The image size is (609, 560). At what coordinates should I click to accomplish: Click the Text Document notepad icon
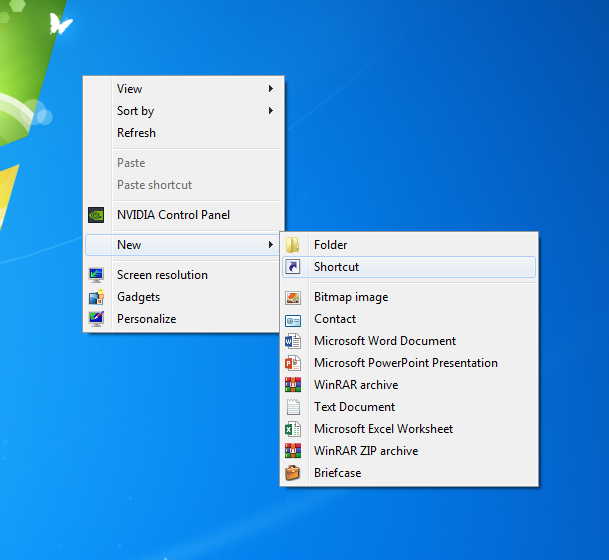coord(293,407)
